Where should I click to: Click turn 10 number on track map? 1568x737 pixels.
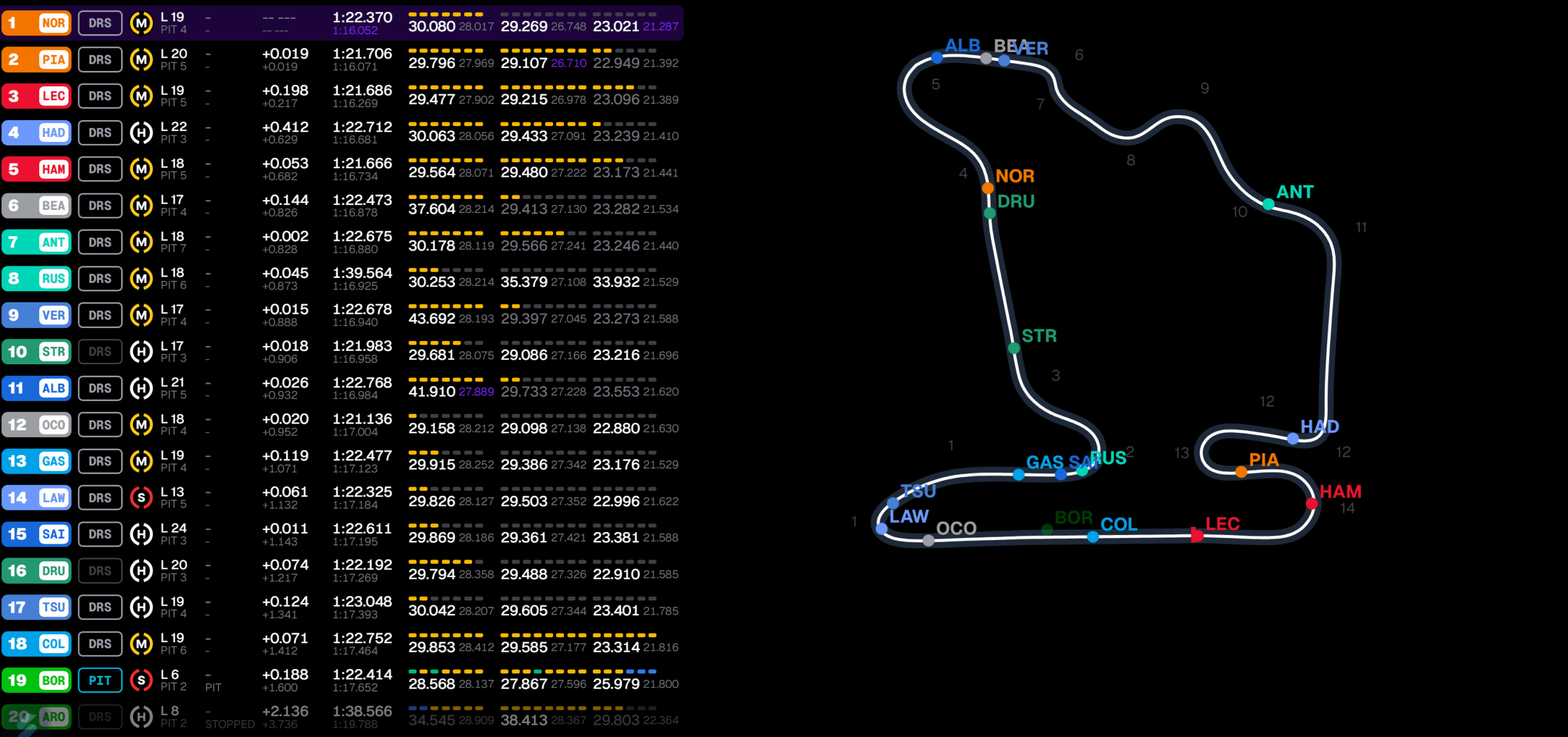(x=1239, y=212)
